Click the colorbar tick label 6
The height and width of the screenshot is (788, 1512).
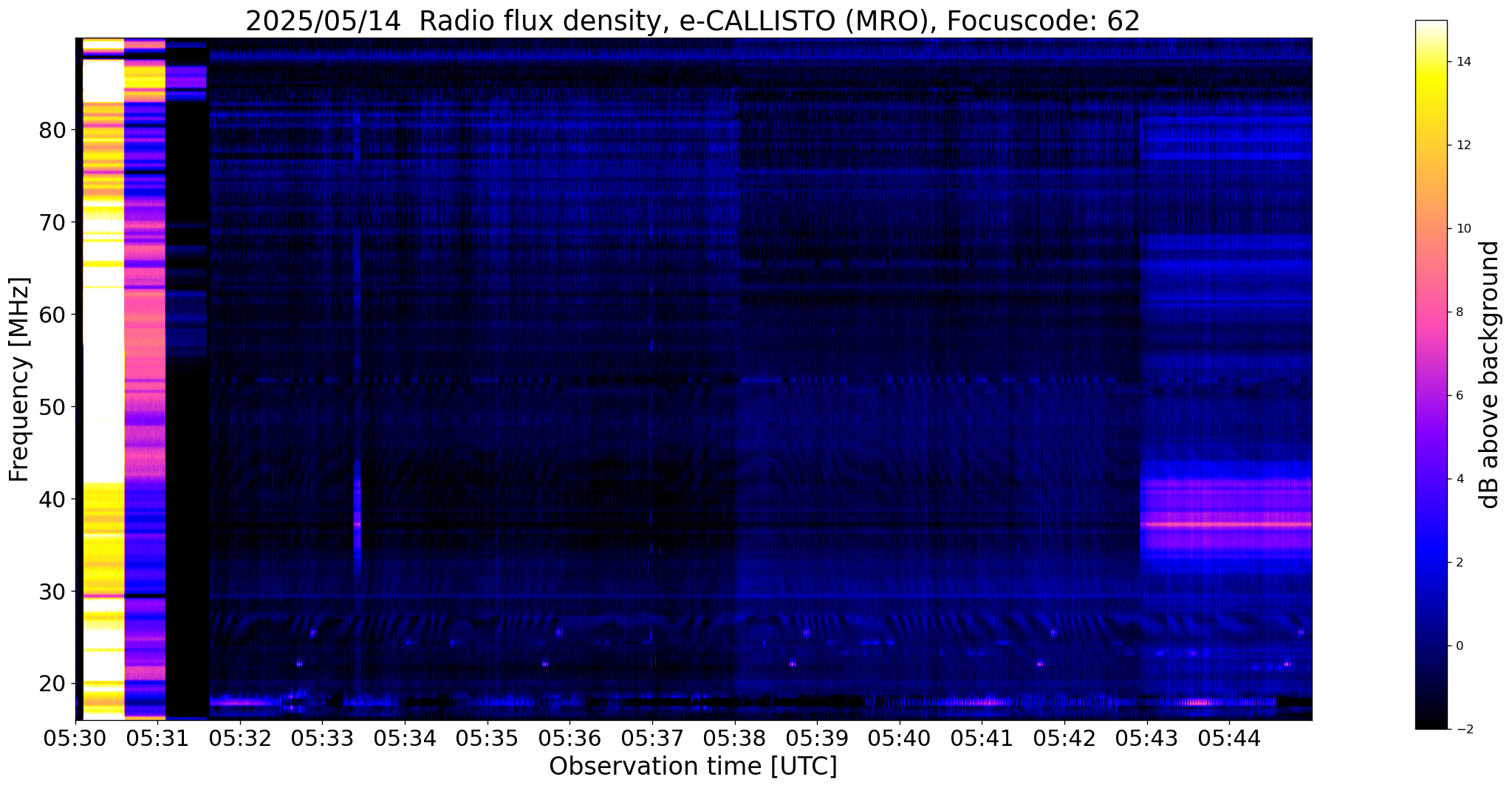coord(1459,396)
